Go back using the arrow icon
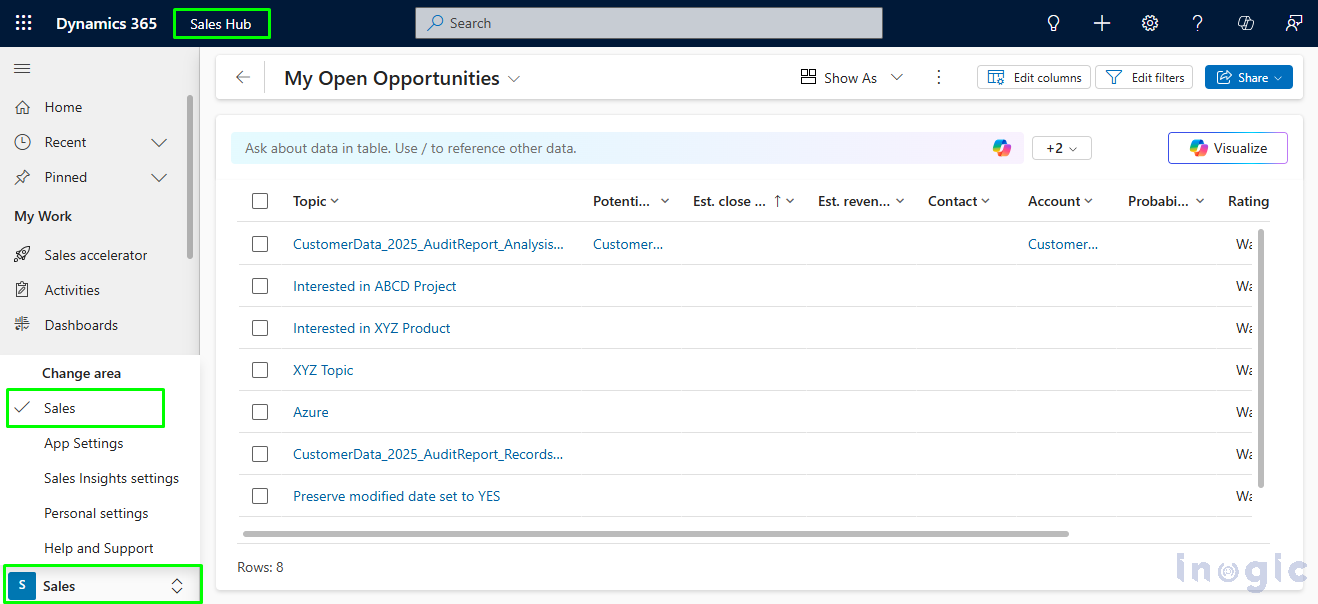Screen dimensions: 1318x604 243,77
